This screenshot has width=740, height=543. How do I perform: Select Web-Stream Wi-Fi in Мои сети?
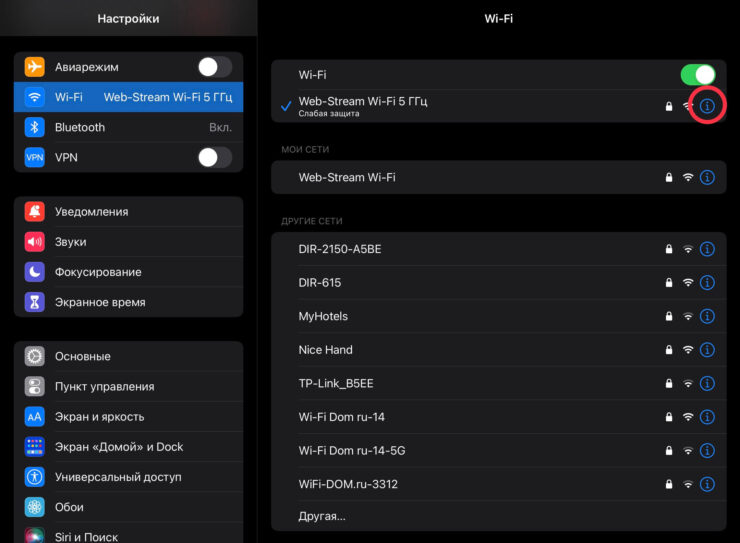click(x=498, y=177)
